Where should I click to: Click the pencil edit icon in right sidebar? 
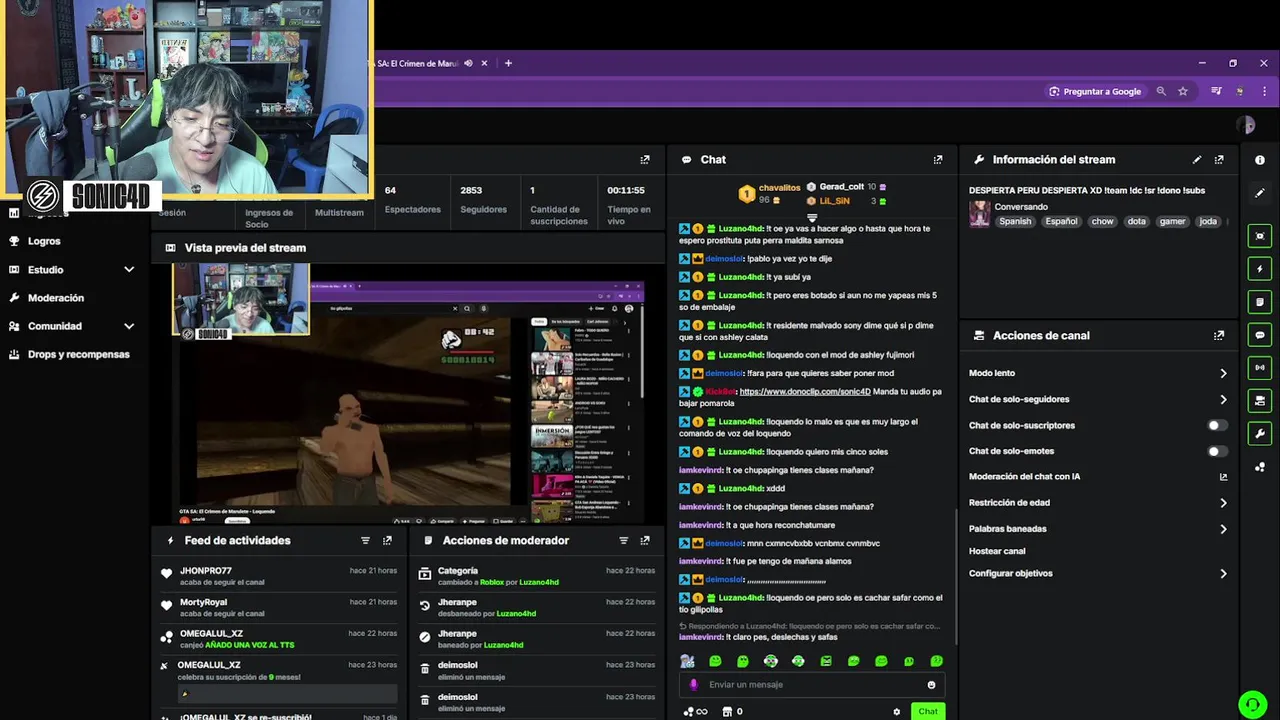pyautogui.click(x=1260, y=193)
